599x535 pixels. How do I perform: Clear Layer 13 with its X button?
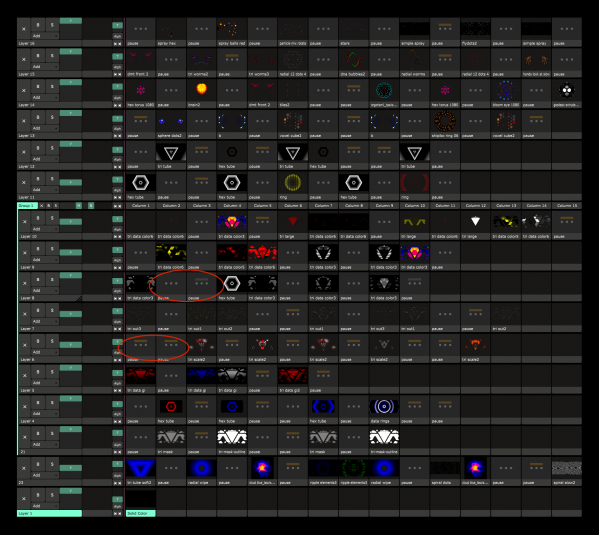pos(24,121)
